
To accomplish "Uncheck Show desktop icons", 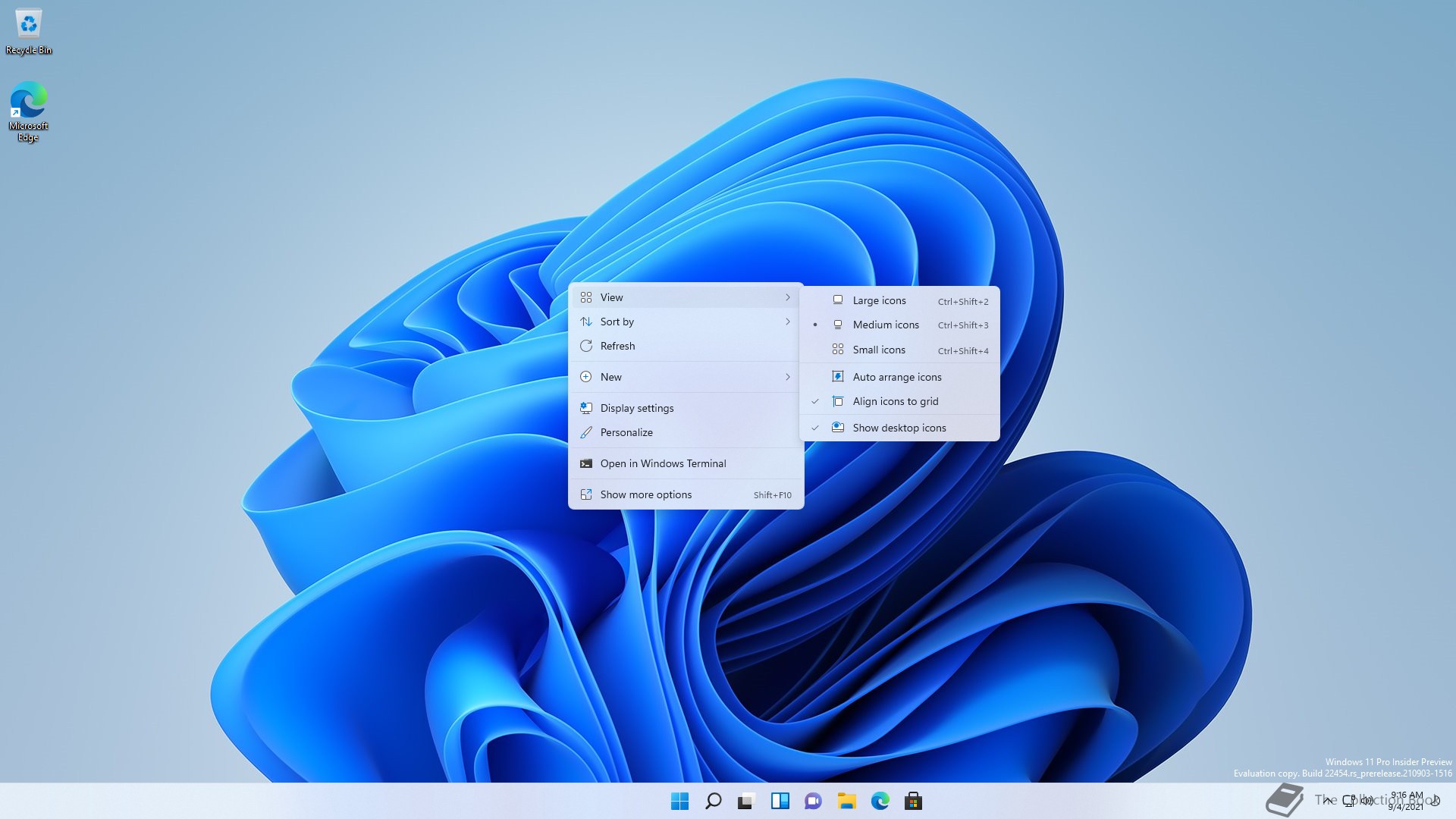I will click(899, 428).
